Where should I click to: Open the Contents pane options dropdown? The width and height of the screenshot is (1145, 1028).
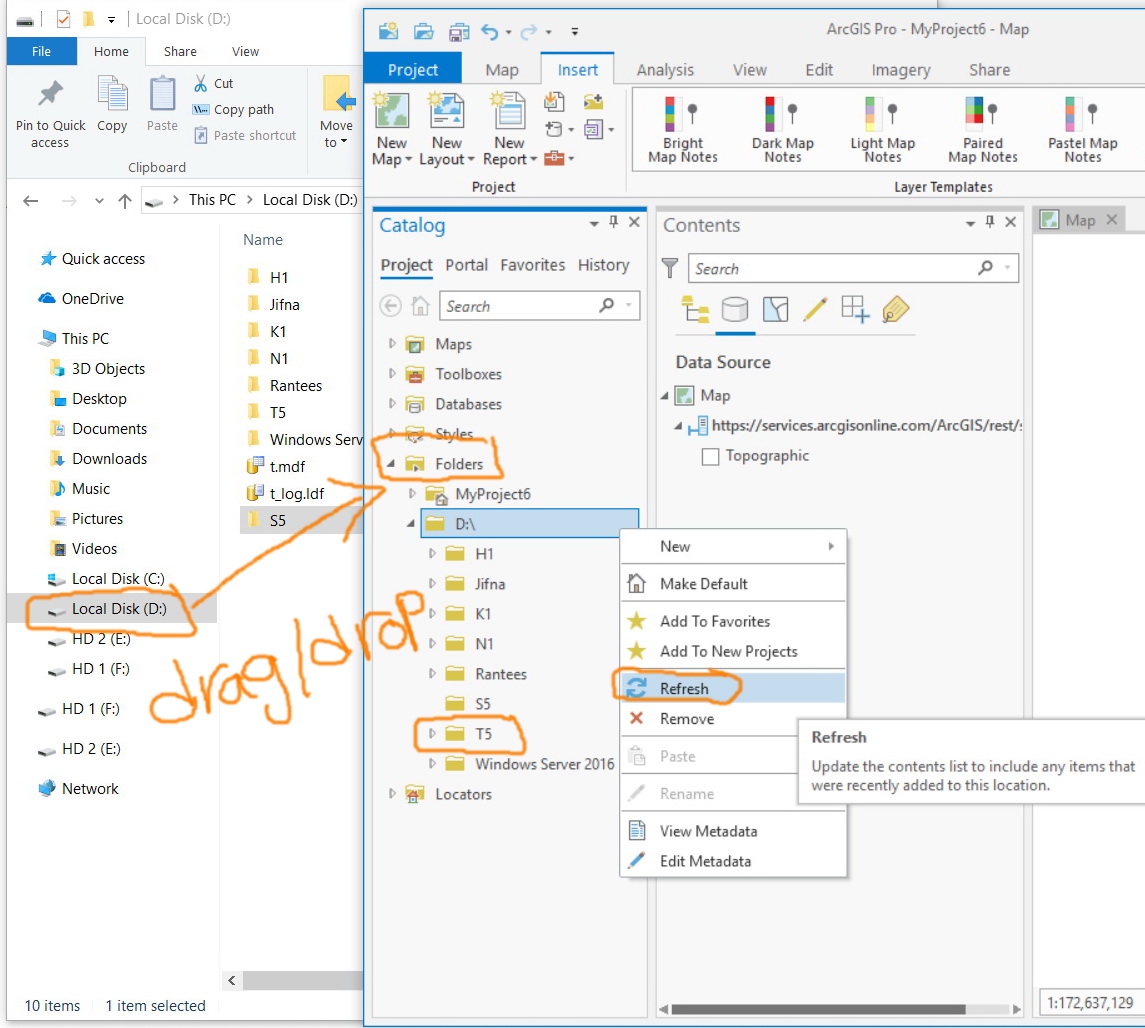pos(970,223)
